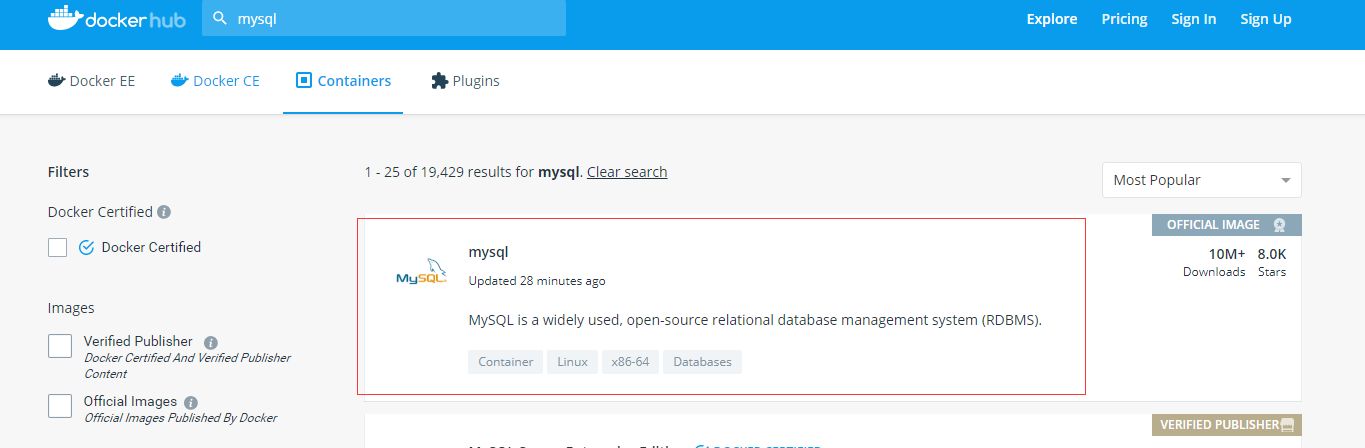
Task: Click the Official Images info icon
Action: tap(191, 402)
